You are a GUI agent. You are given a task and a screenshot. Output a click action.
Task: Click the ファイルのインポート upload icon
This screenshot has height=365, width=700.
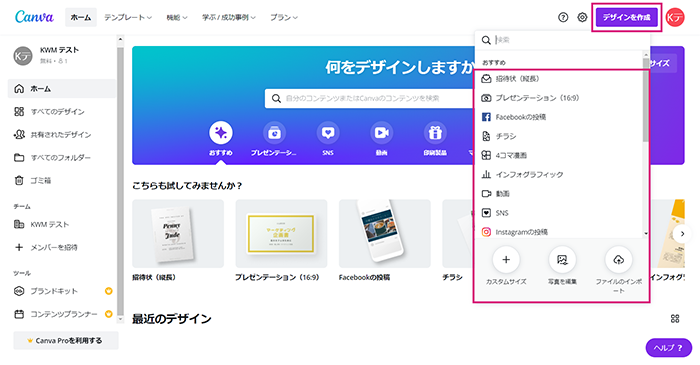[618, 259]
